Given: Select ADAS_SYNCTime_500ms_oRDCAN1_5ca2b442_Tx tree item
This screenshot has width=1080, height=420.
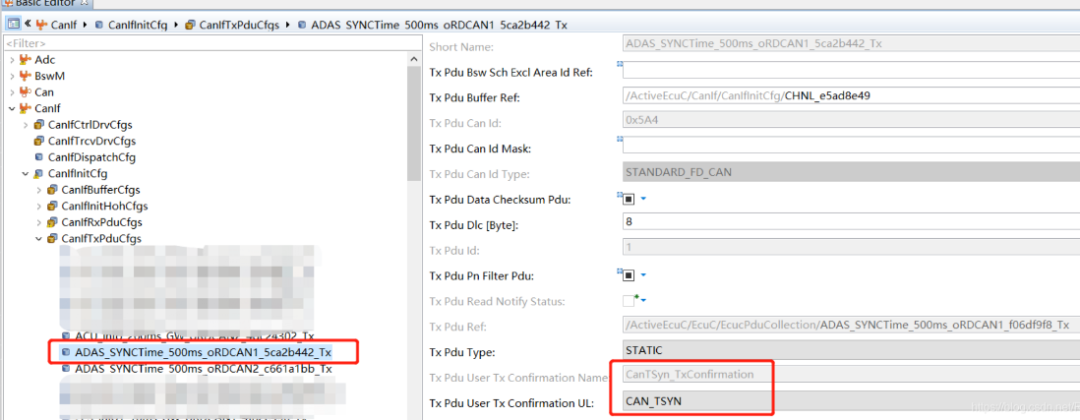Looking at the screenshot, I should click(203, 353).
